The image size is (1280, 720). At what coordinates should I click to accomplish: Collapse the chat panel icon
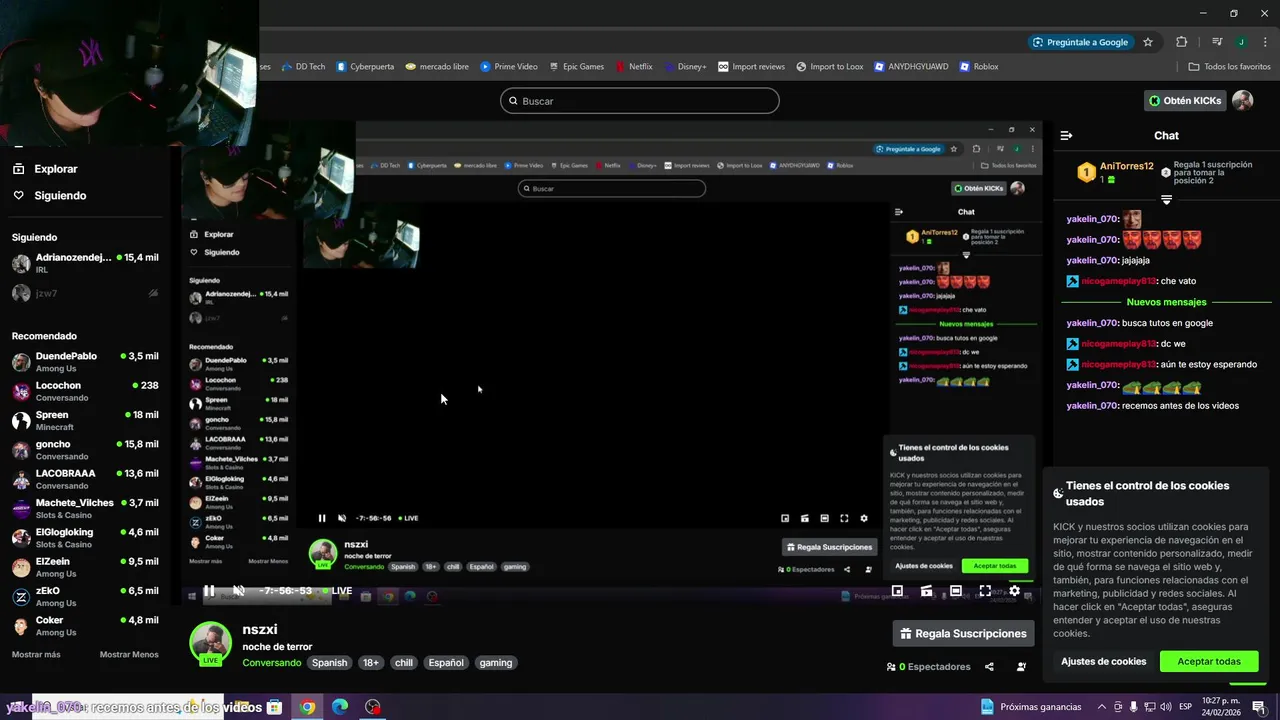pos(1066,135)
